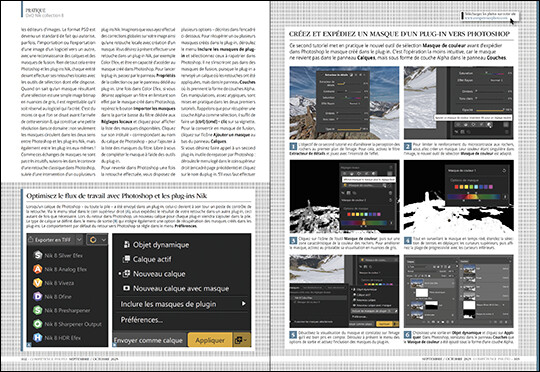Select Nouveau calque avec masque
Viewport: 540px width, 372px height.
click(176, 288)
